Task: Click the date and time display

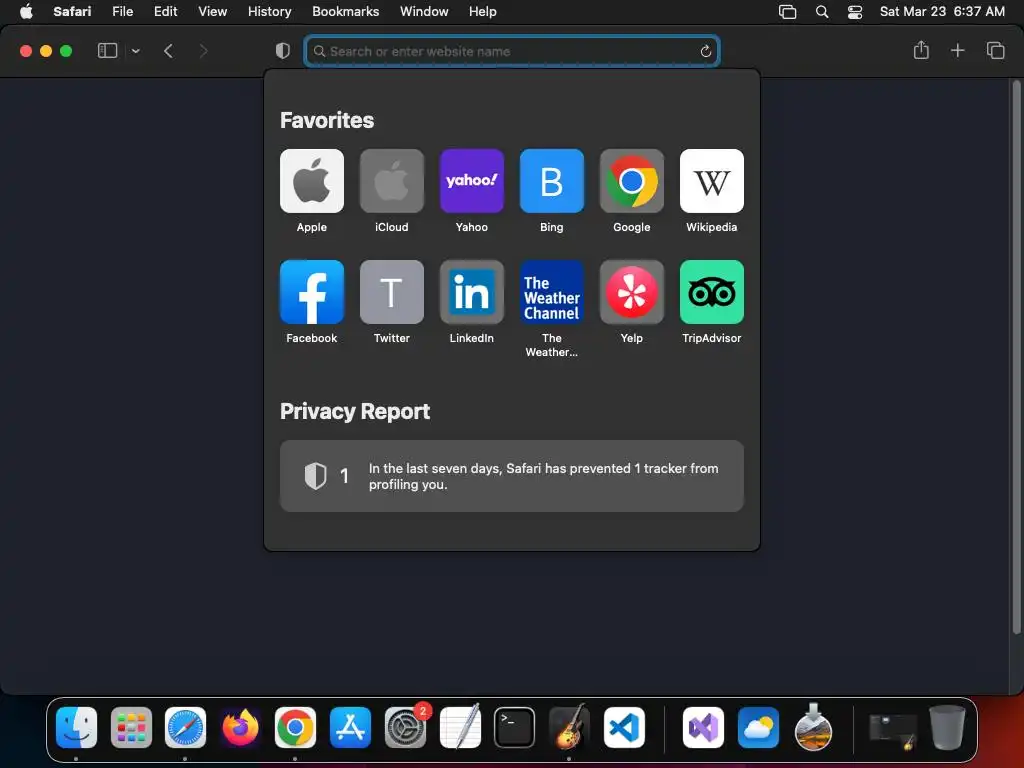Action: pyautogui.click(x=942, y=12)
